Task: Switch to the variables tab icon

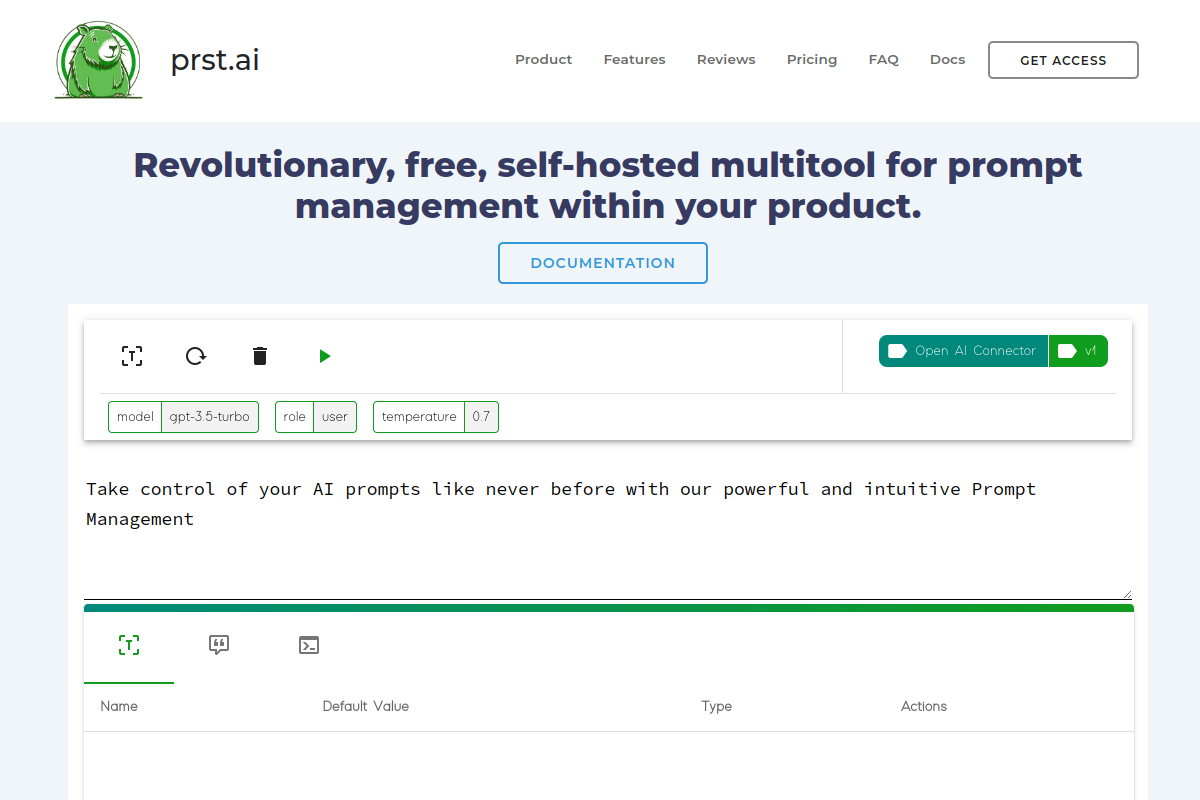Action: click(x=129, y=645)
